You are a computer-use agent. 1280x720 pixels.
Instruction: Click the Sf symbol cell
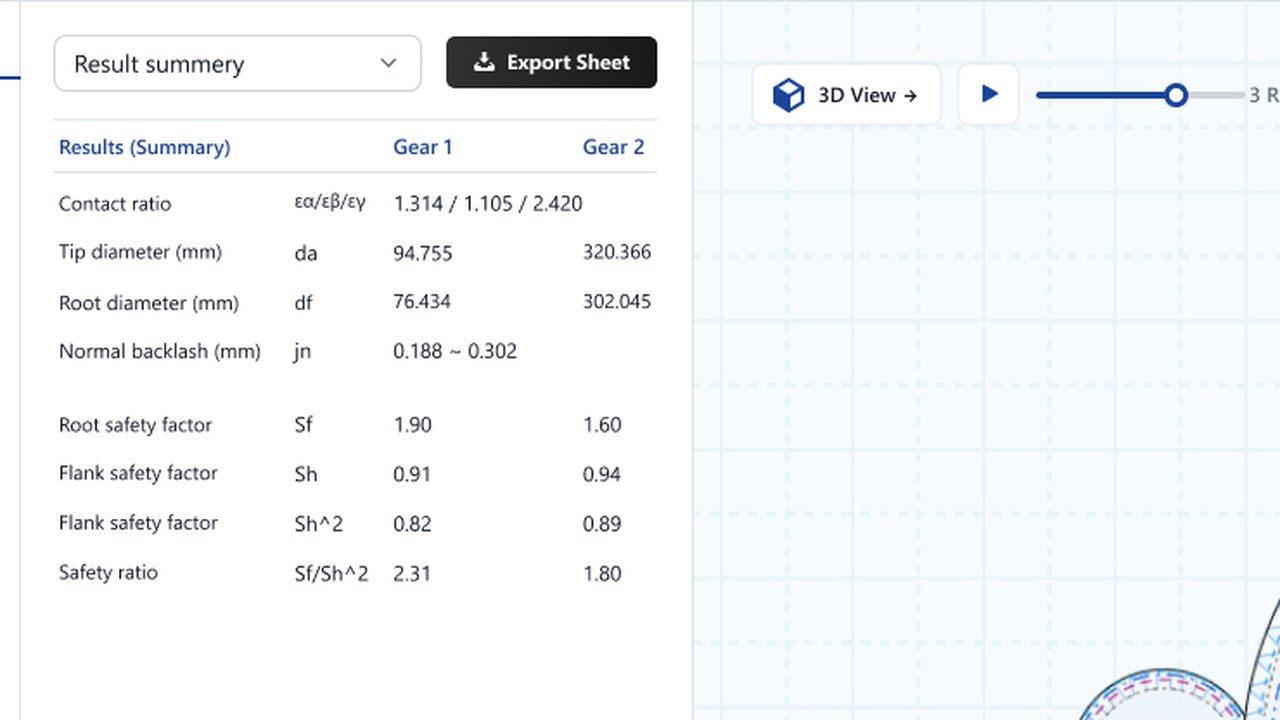(x=303, y=425)
